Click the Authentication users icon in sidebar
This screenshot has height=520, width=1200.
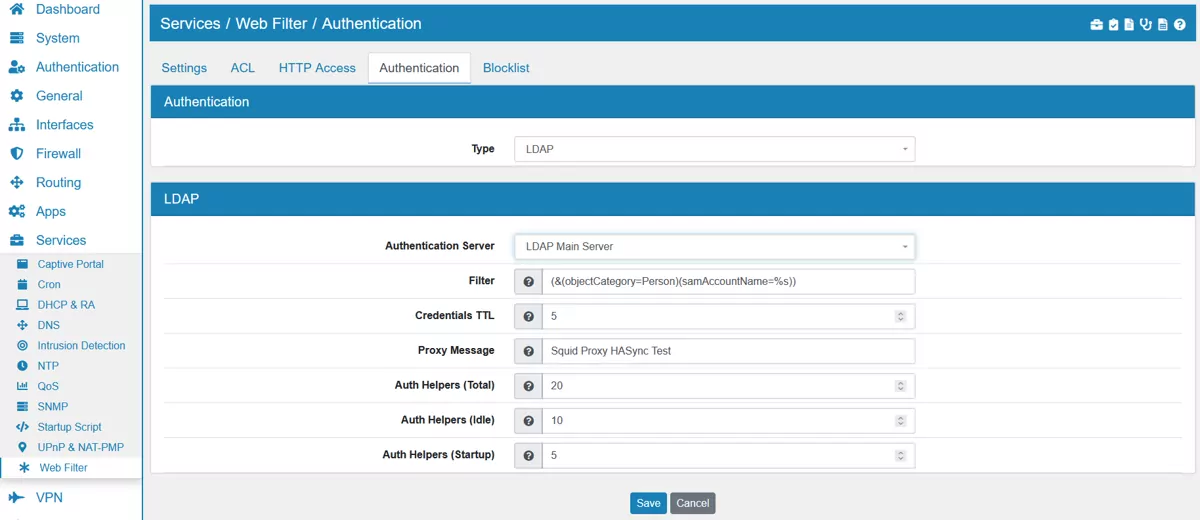coord(16,67)
